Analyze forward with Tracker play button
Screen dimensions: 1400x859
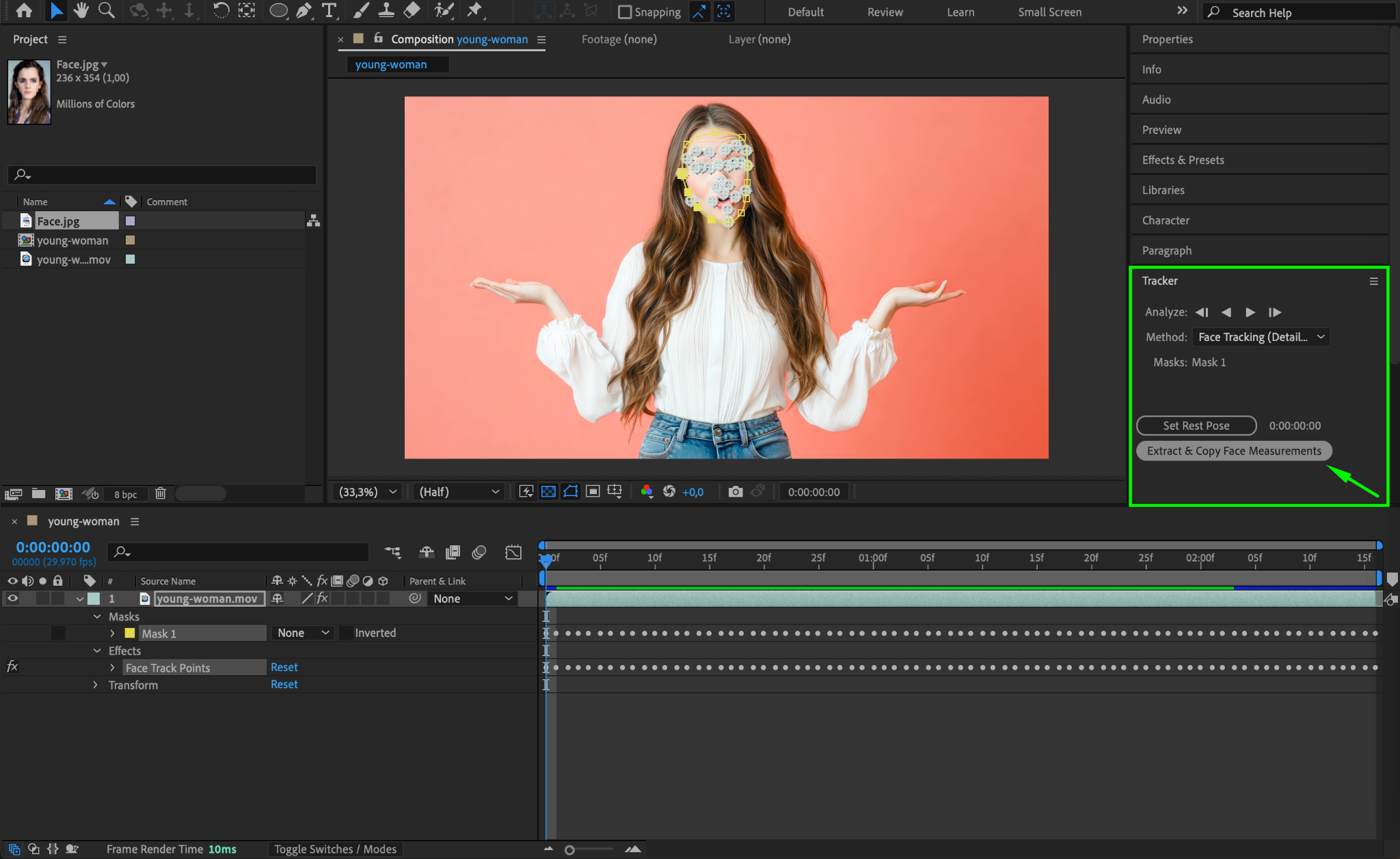pos(1250,312)
